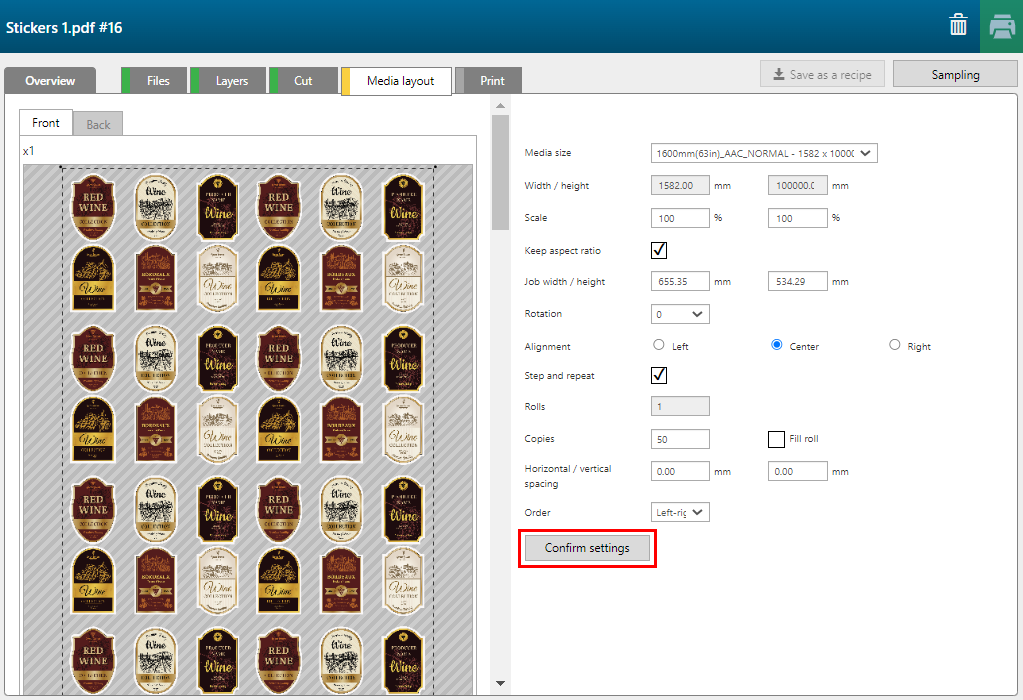Switch to the Back preview tab
This screenshot has width=1023, height=700.
click(x=98, y=124)
